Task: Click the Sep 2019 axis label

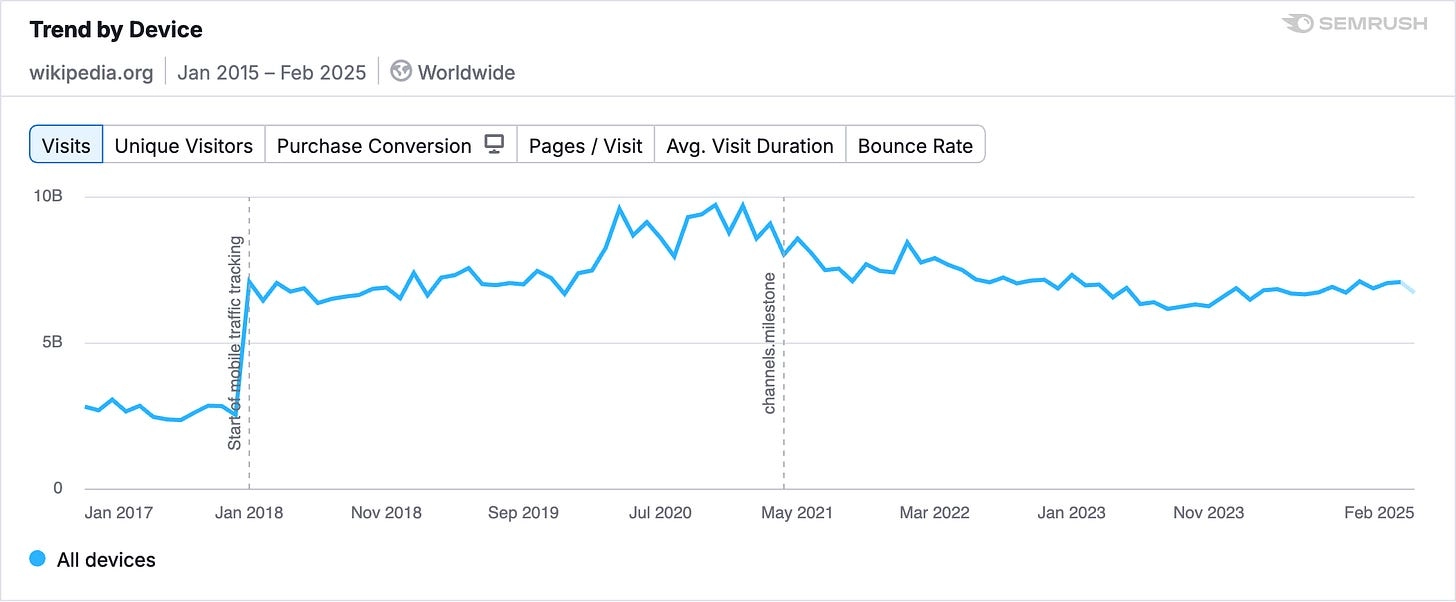Action: [522, 513]
